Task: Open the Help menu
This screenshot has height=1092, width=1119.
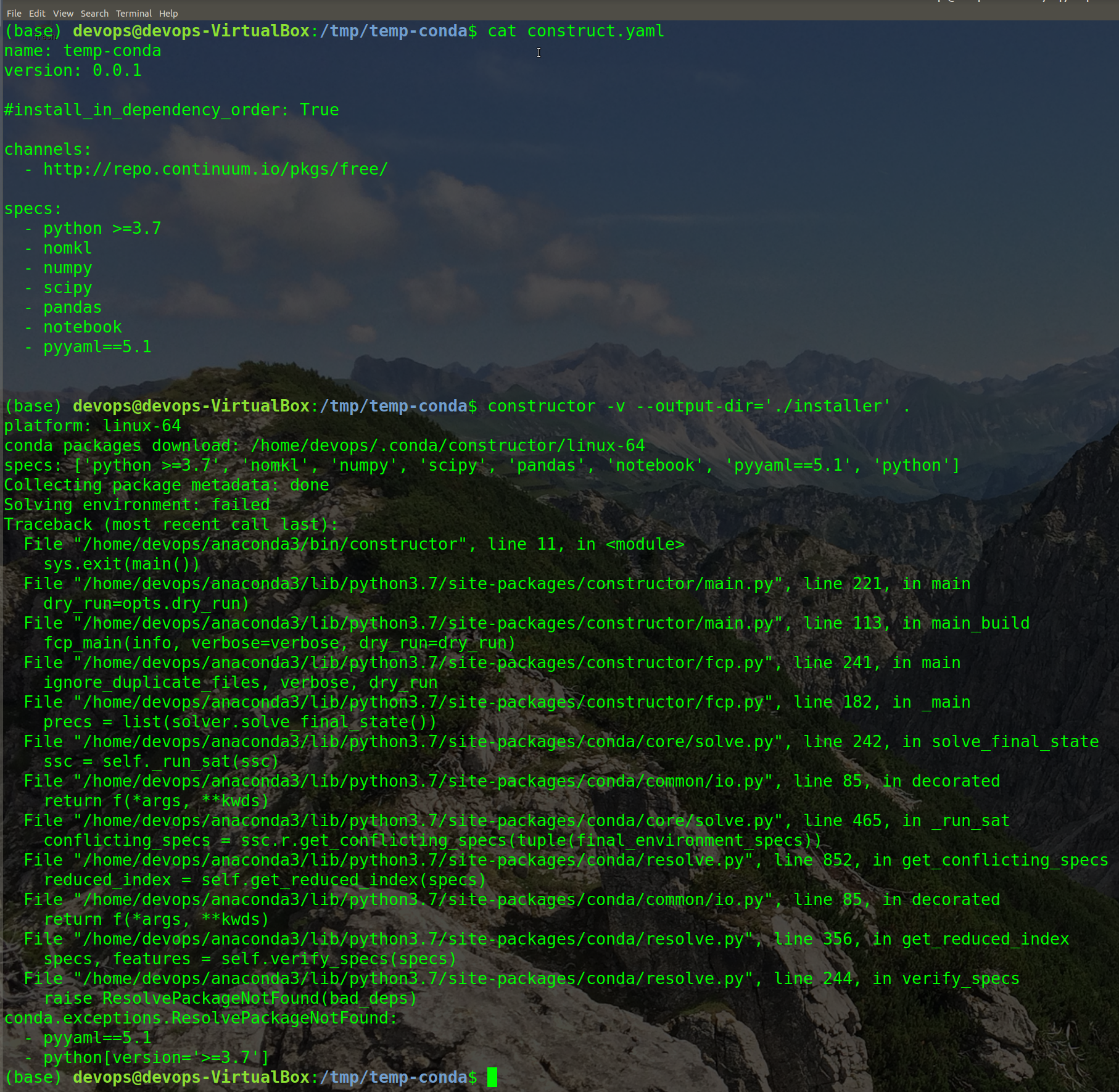Action: 168,13
